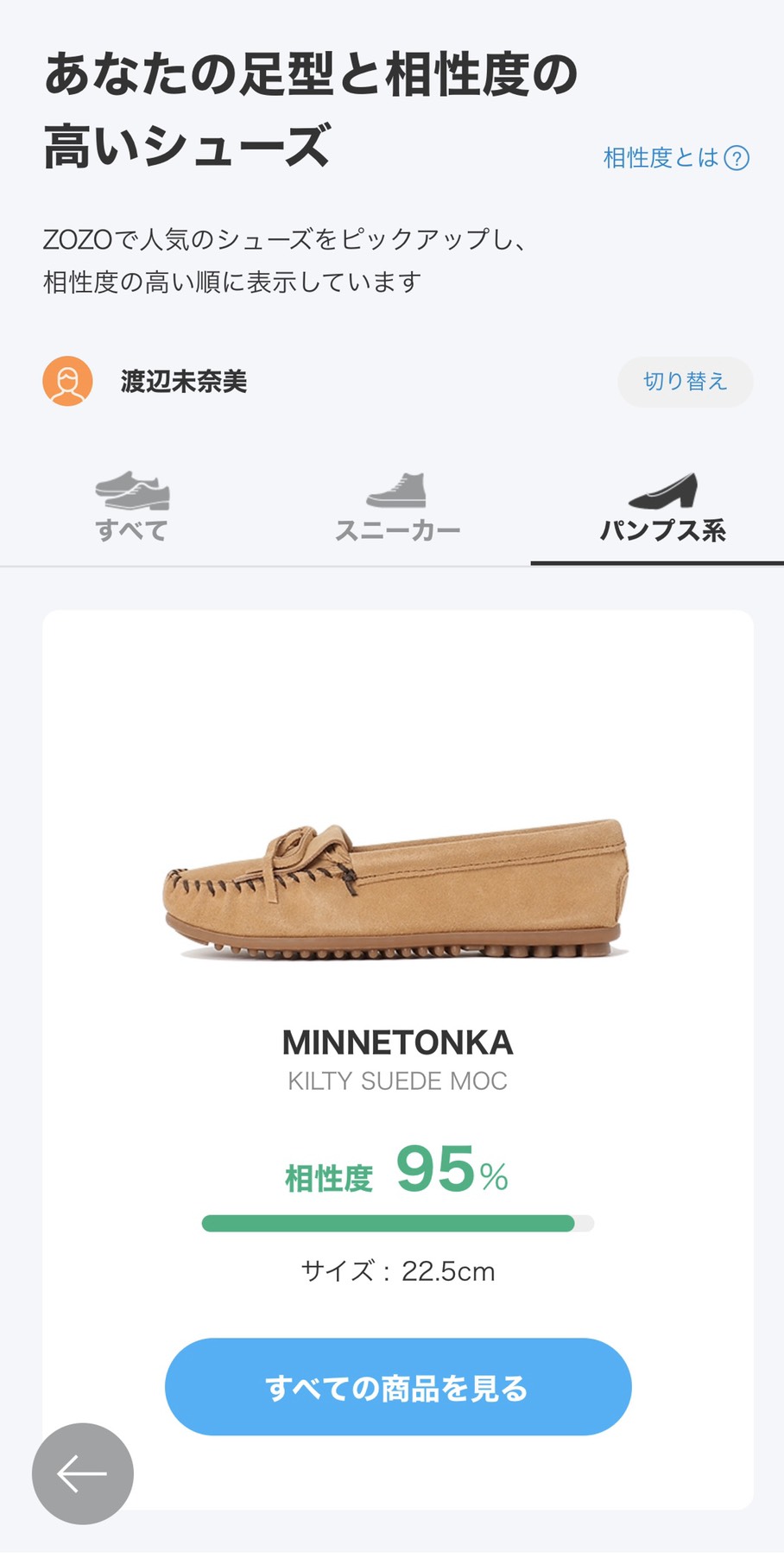Click the MINNETONKA brand name

[397, 1043]
